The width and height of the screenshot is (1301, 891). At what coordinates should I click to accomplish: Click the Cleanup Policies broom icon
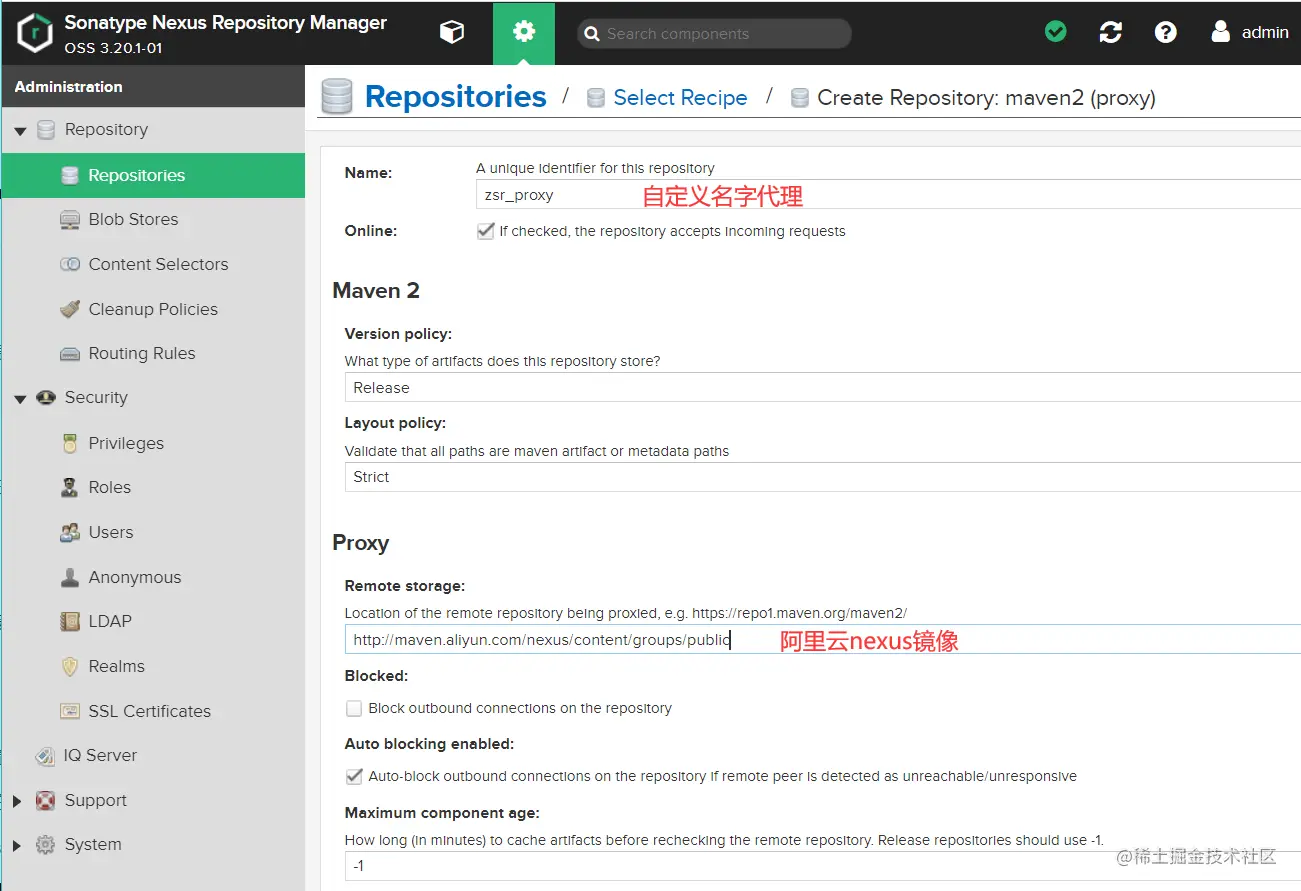click(70, 309)
